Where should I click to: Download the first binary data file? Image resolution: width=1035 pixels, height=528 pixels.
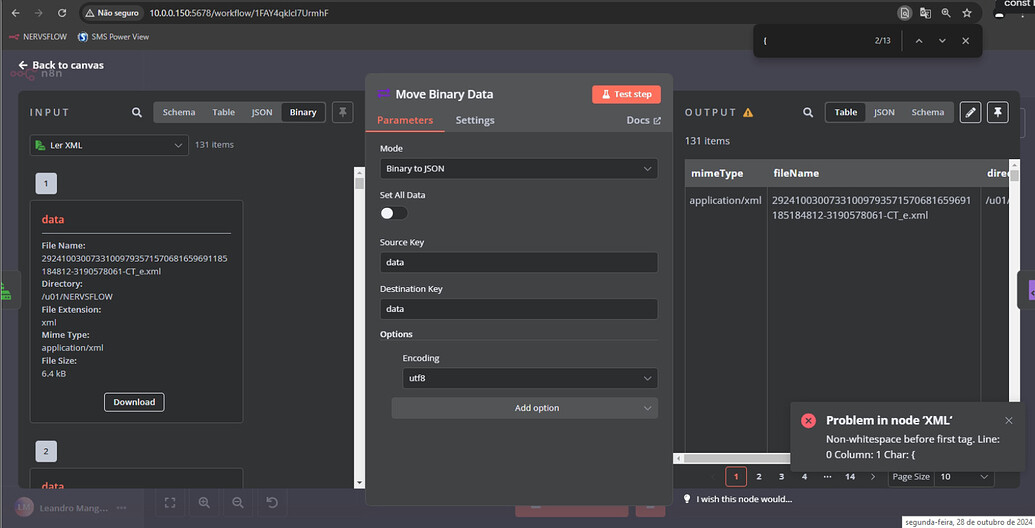(x=134, y=402)
